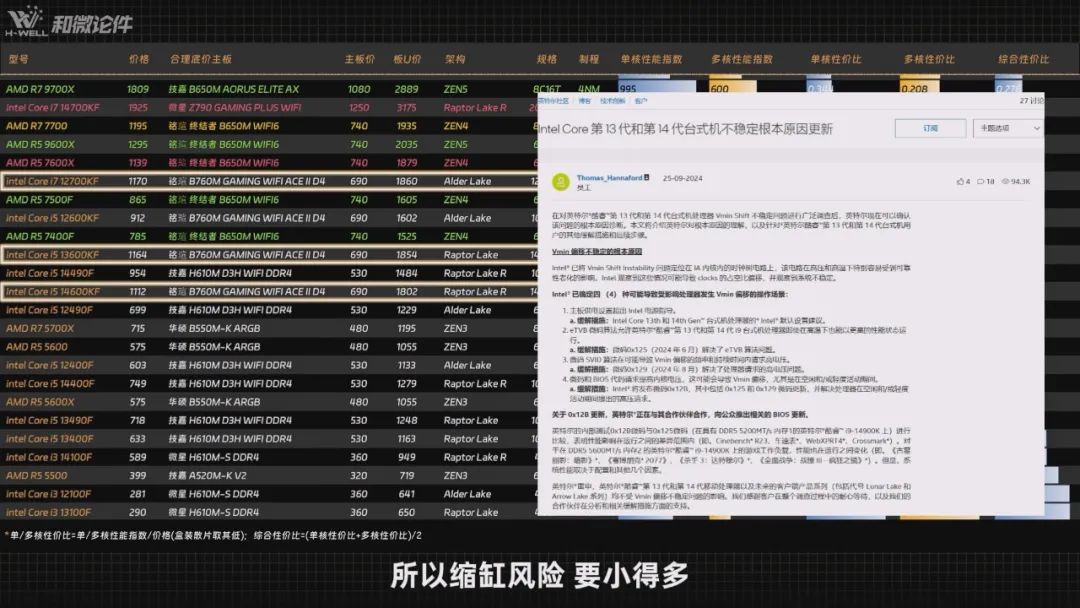Select the Intel Core i5 12490F row name
Screen dimensions: 1080x608
50,310
